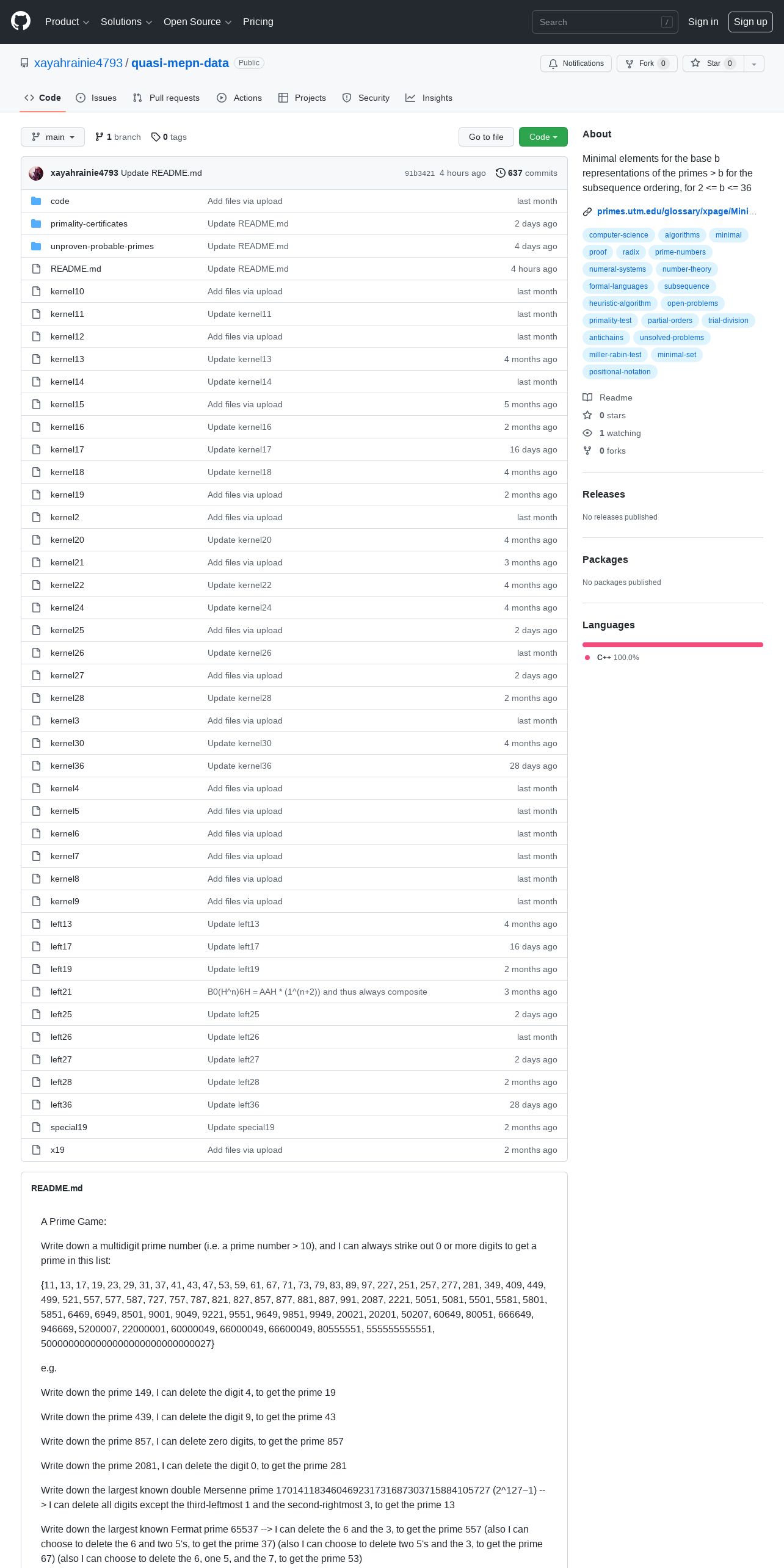The height and width of the screenshot is (1568, 784).
Task: Open the code folder
Action: click(60, 201)
